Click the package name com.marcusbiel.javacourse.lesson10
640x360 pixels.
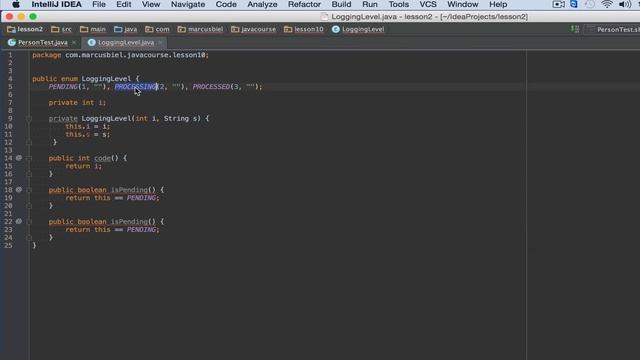(x=135, y=55)
